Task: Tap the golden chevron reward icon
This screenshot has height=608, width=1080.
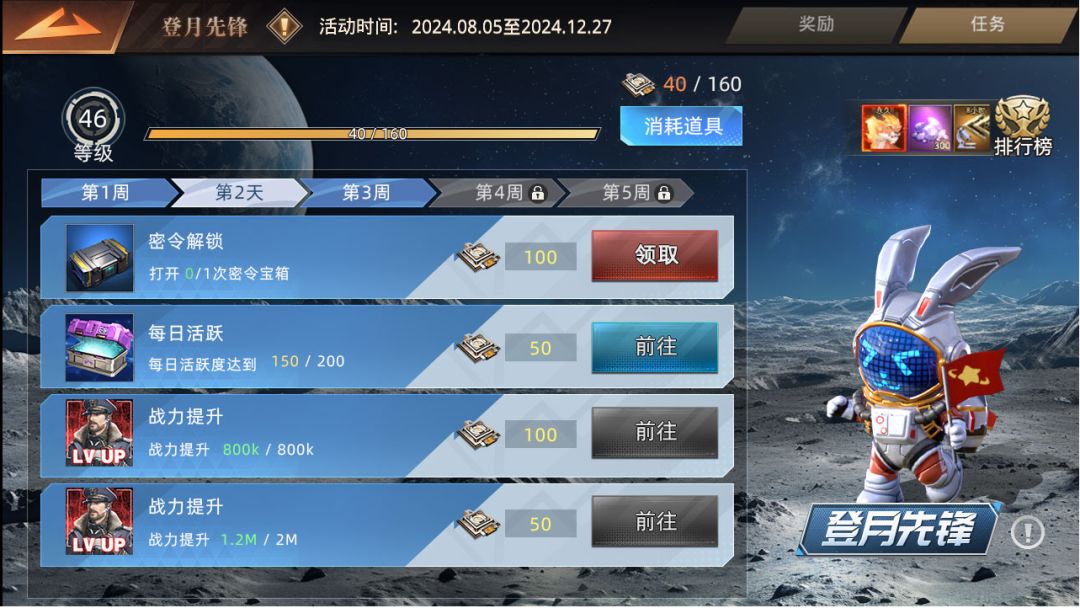Action: point(972,128)
